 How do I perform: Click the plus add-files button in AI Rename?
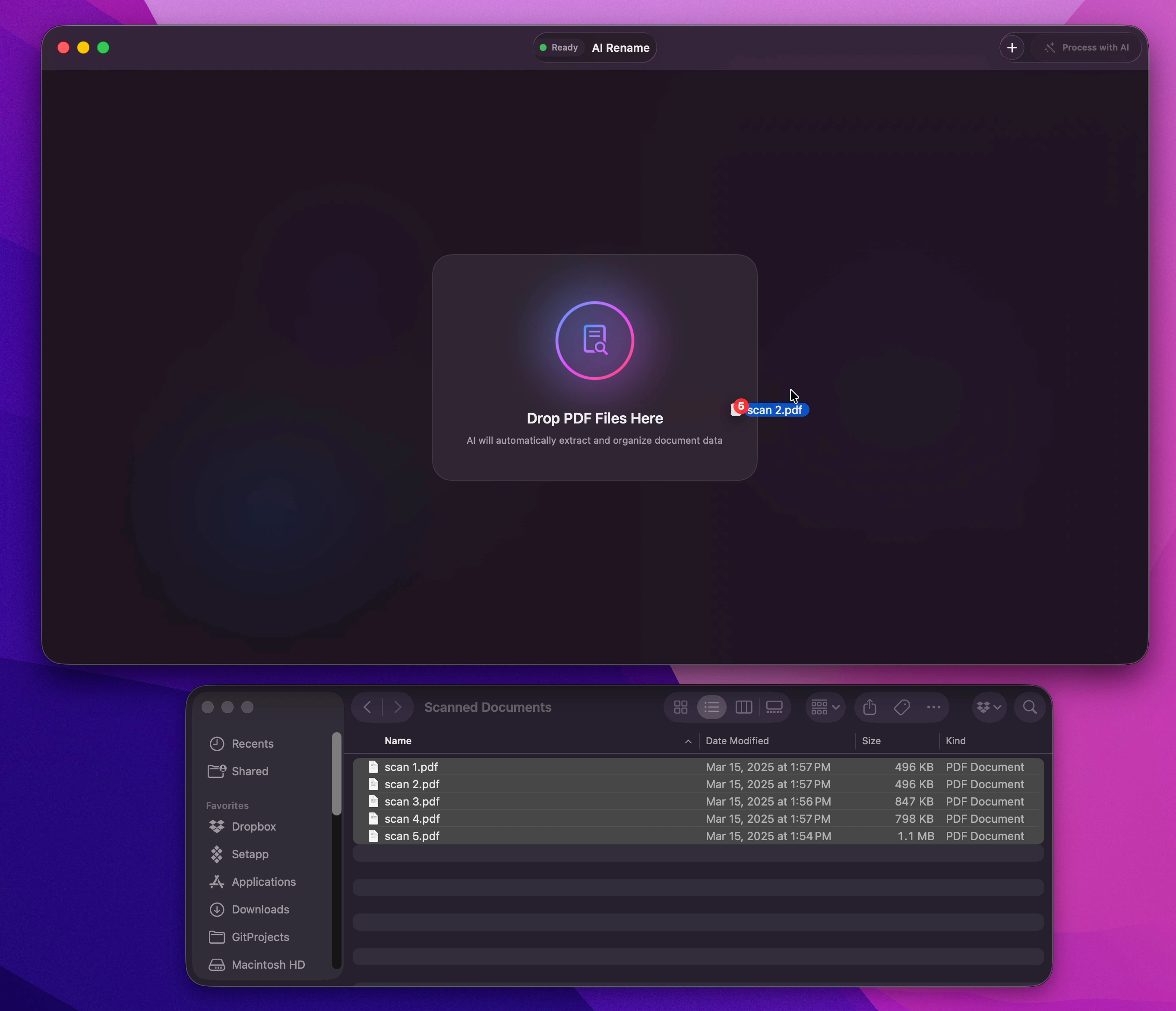pyautogui.click(x=1012, y=47)
